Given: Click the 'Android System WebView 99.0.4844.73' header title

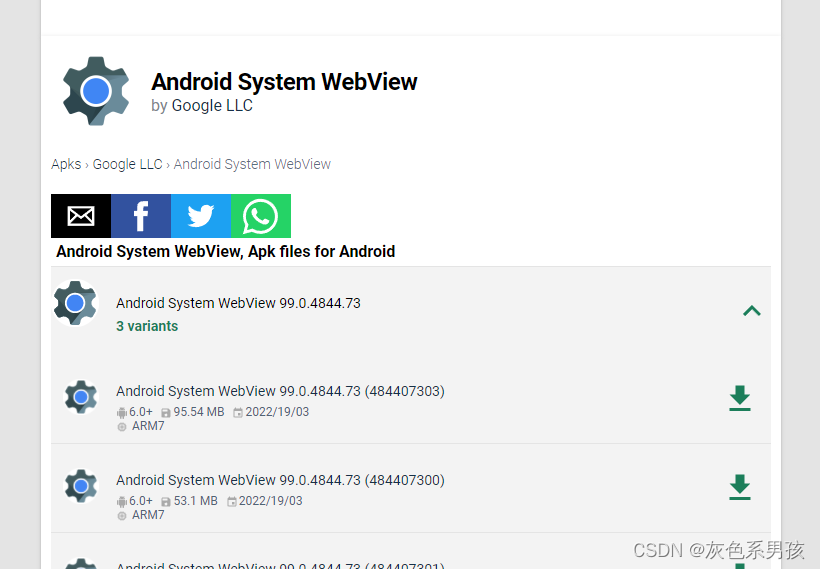Looking at the screenshot, I should coord(238,303).
